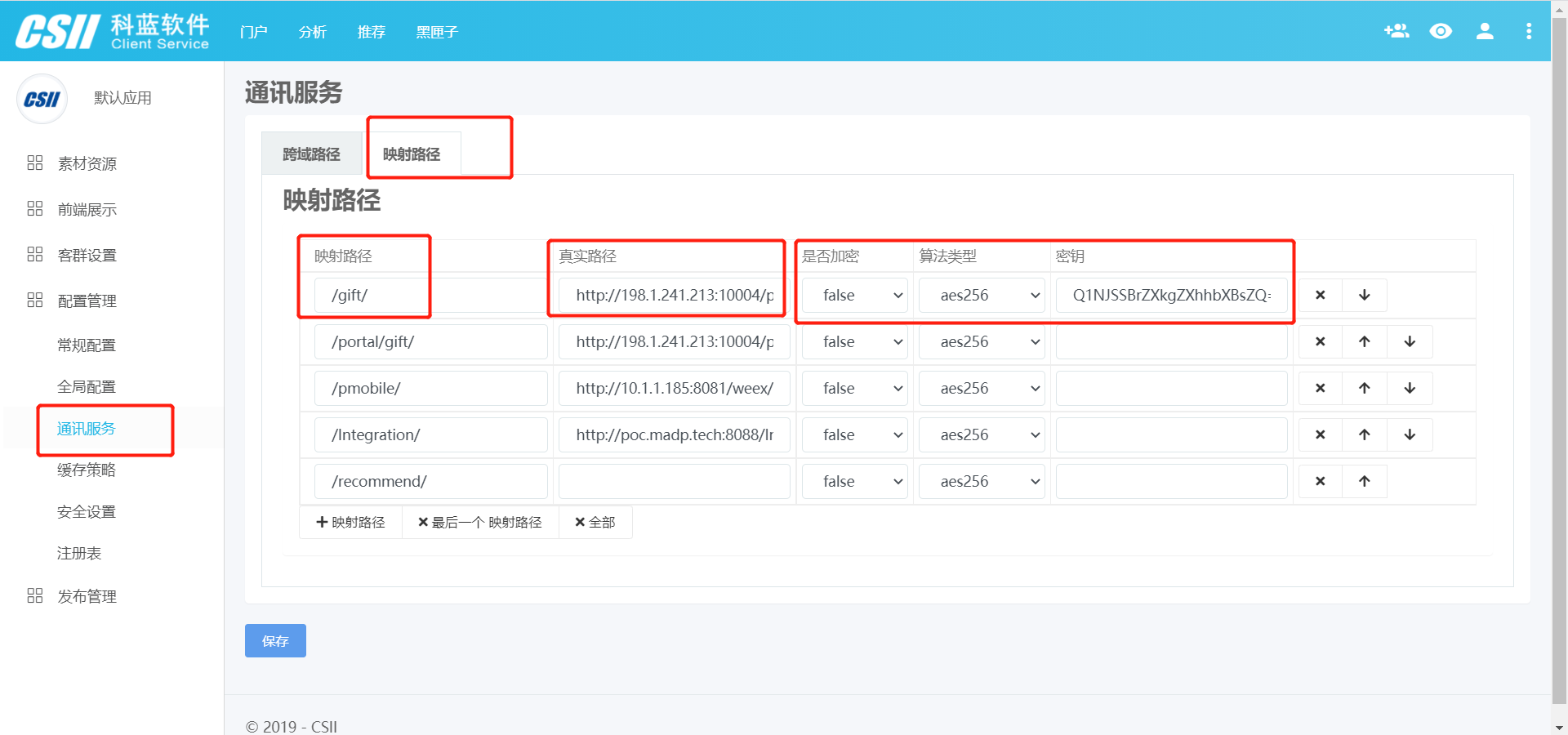The width and height of the screenshot is (1568, 735).
Task: Click the /recommend/ mapping path field
Action: point(430,481)
